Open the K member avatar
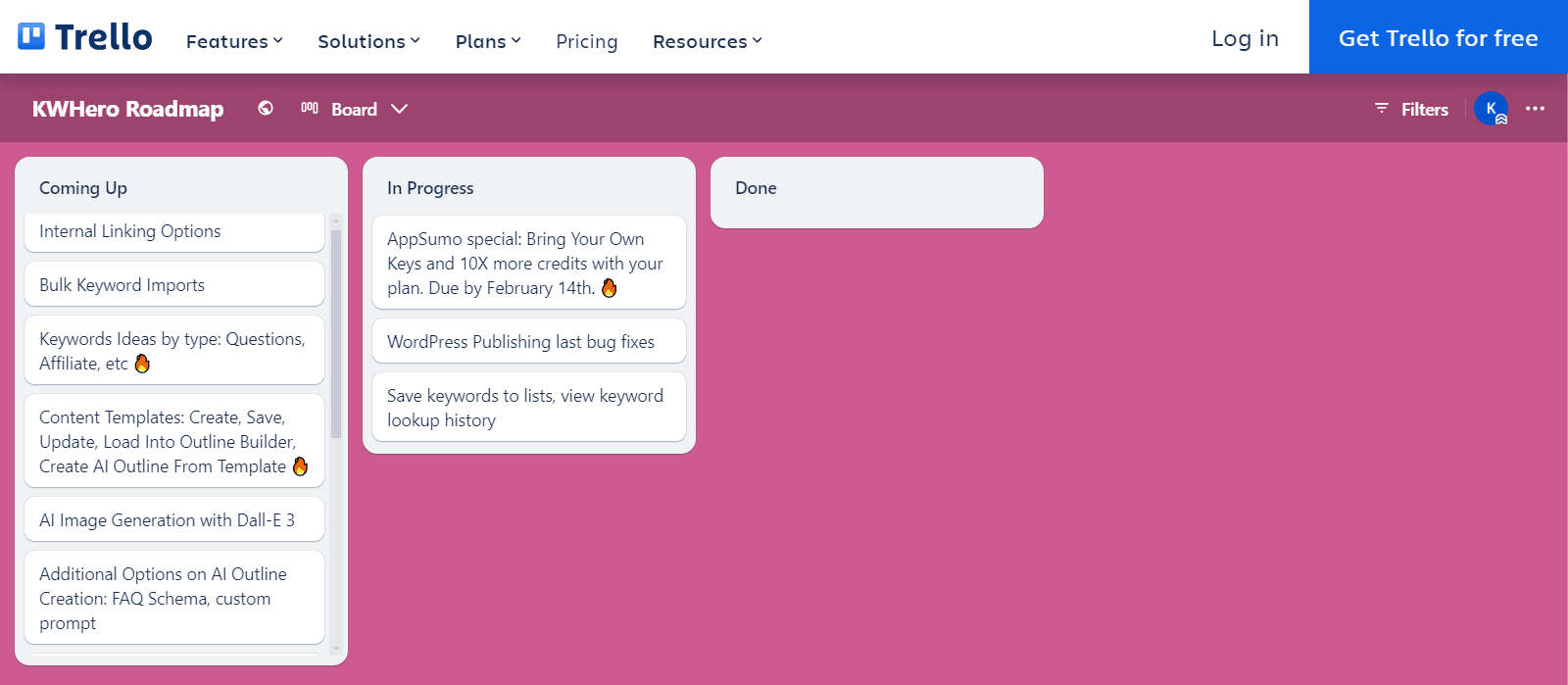Viewport: 1568px width, 685px height. [1491, 109]
